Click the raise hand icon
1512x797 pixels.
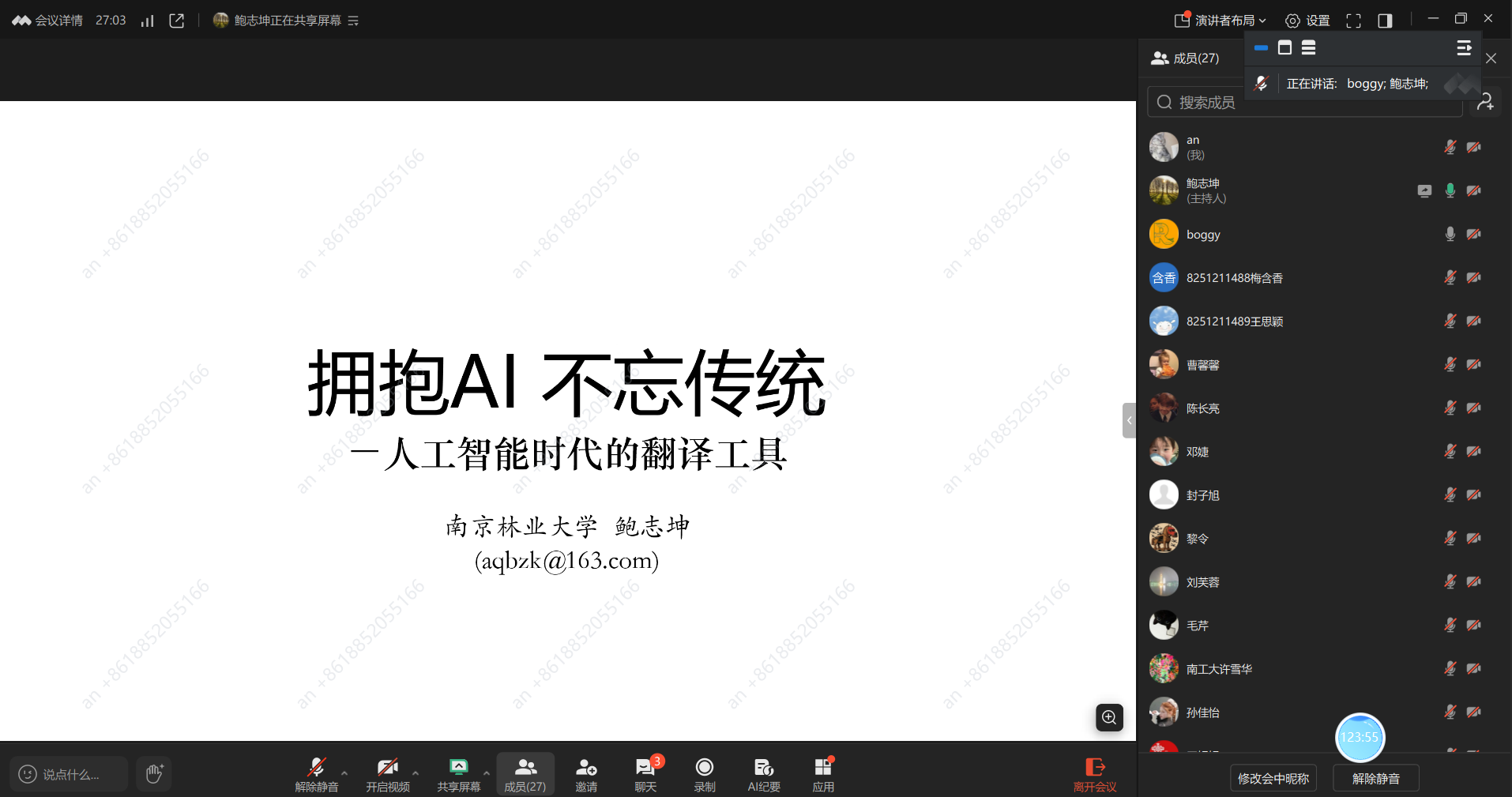(154, 773)
